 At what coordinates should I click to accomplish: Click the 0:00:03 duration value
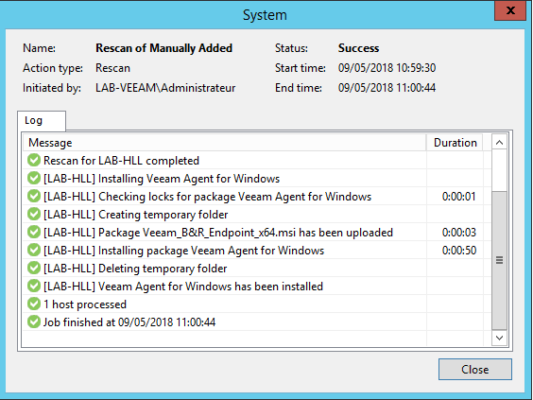(x=459, y=233)
